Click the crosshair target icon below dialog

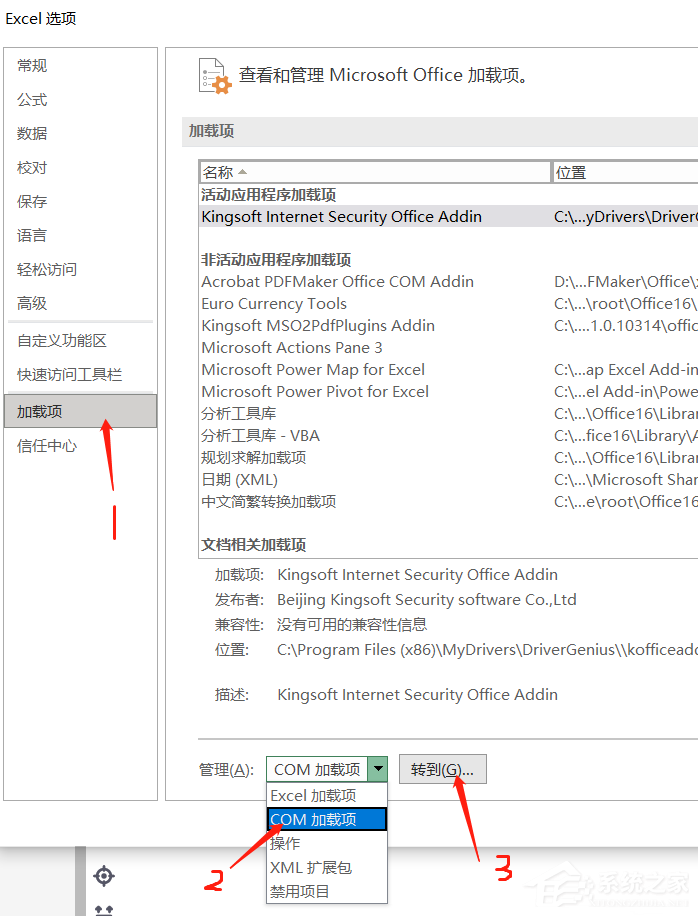(104, 876)
